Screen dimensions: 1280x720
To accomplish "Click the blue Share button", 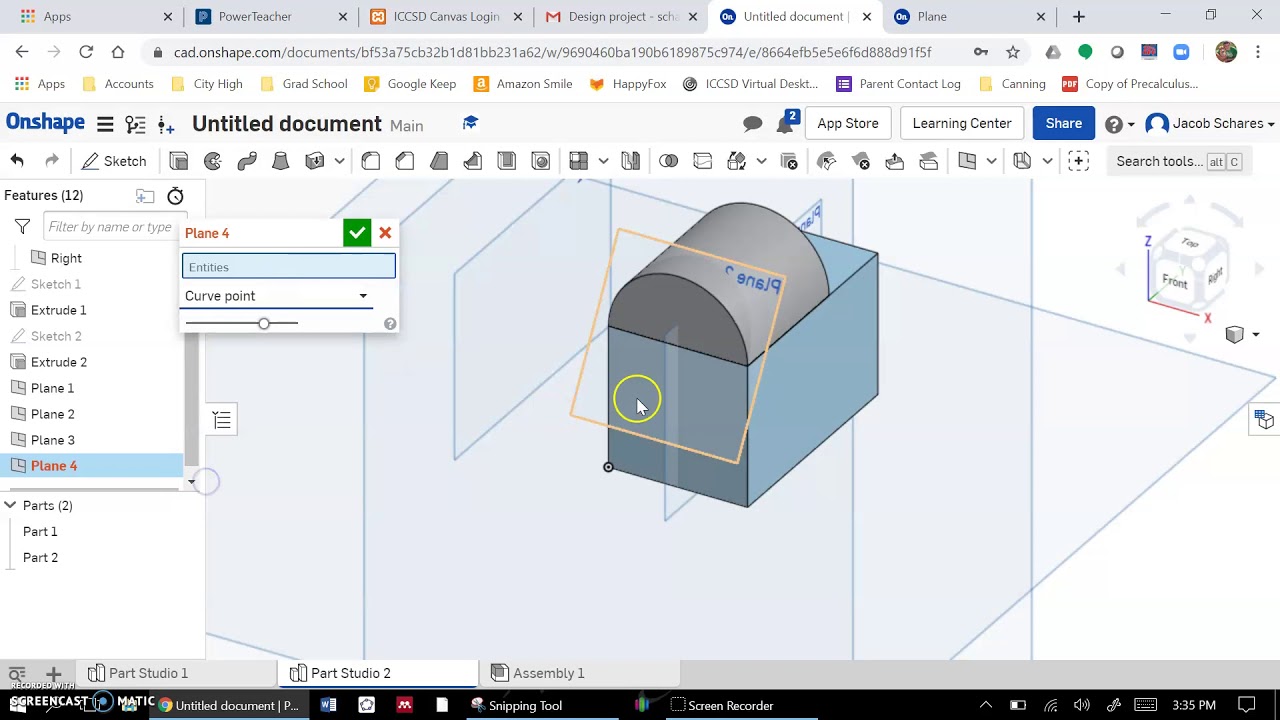I will pyautogui.click(x=1063, y=124).
